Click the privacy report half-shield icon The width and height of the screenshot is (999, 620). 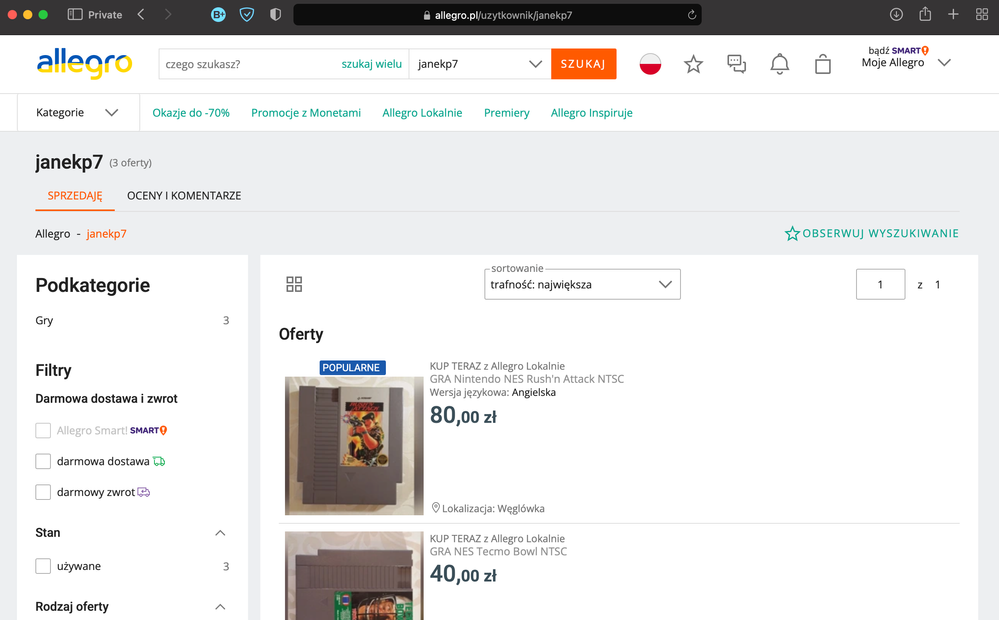[275, 15]
